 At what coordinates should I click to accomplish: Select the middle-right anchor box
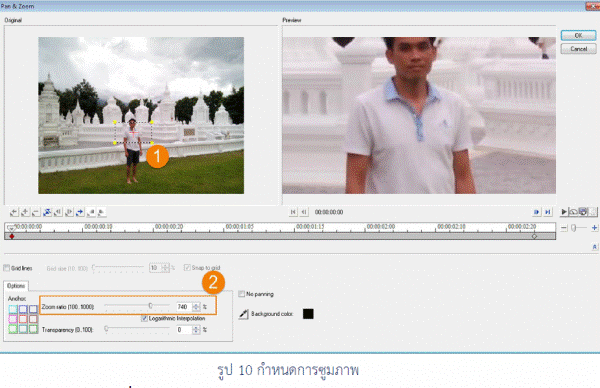click(x=33, y=319)
